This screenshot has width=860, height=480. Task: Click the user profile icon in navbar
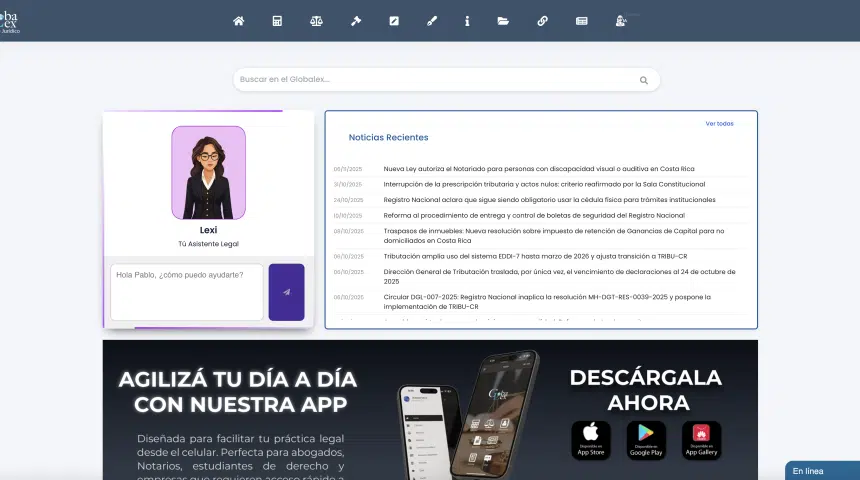point(621,21)
